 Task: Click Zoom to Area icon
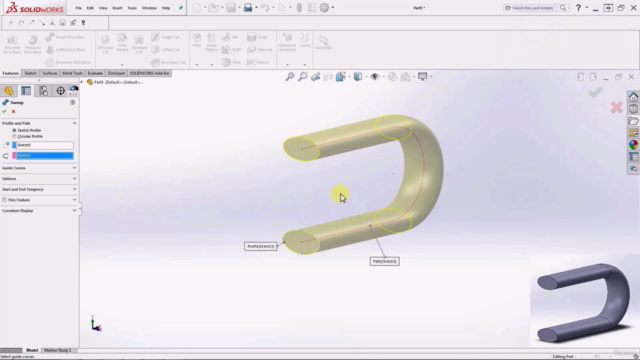(303, 77)
